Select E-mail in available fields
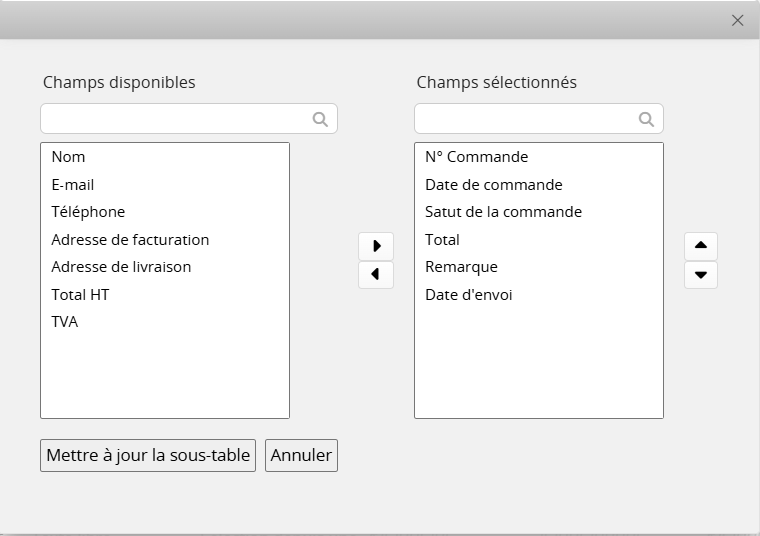This screenshot has height=536, width=760. pyautogui.click(x=73, y=185)
